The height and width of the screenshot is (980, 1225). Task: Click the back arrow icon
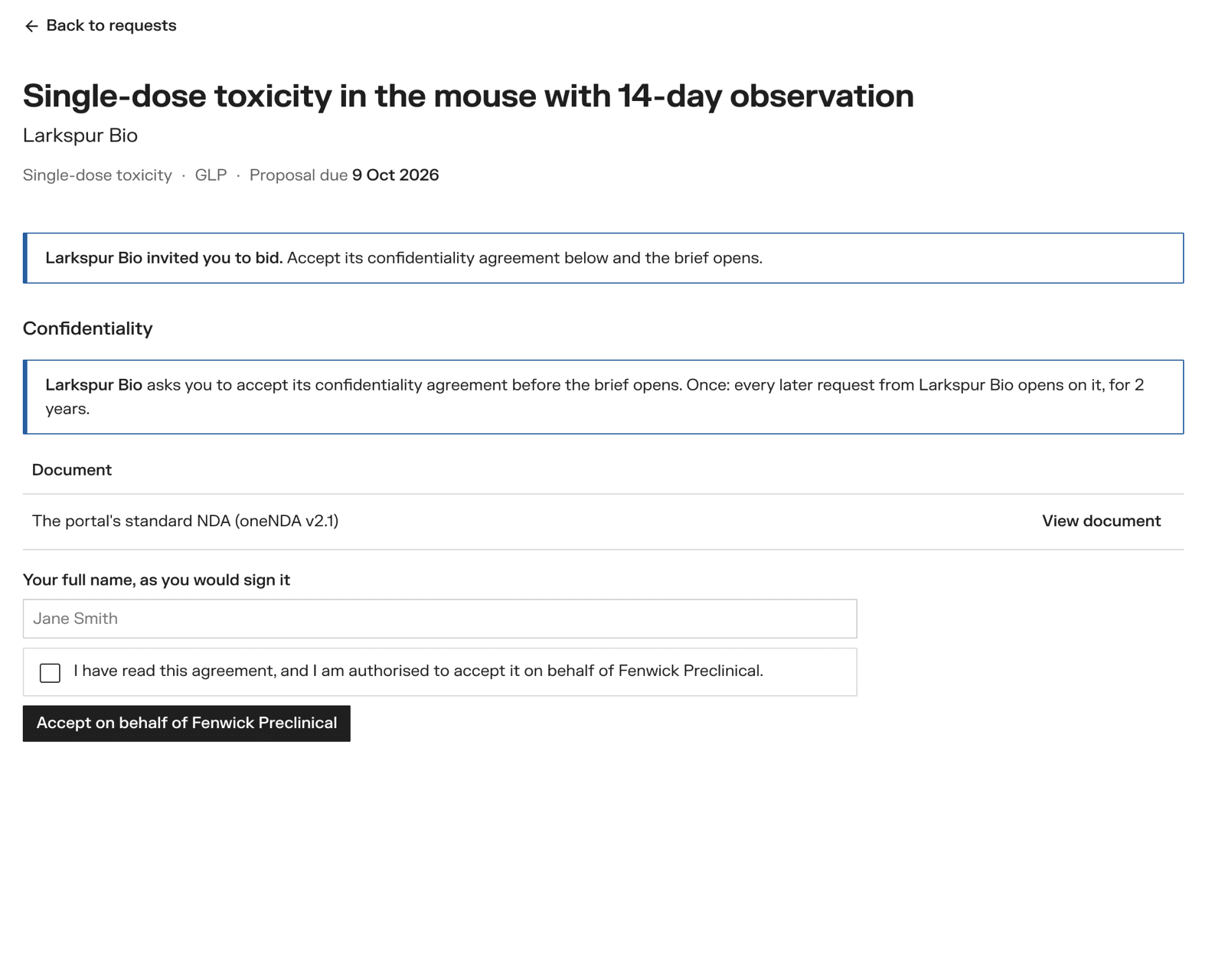pos(31,26)
